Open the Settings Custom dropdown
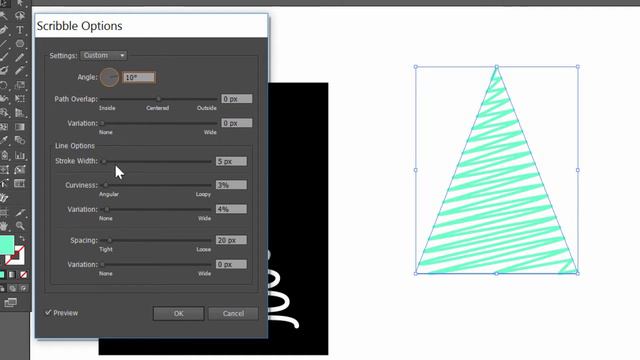The image size is (640, 360). click(104, 56)
